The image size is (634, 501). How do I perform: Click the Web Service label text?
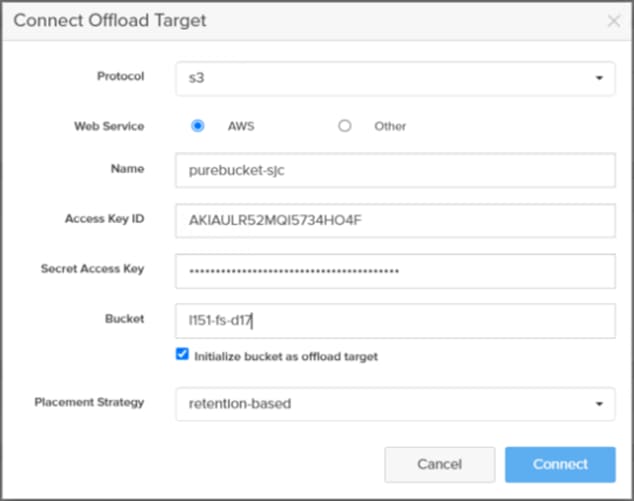pos(109,126)
